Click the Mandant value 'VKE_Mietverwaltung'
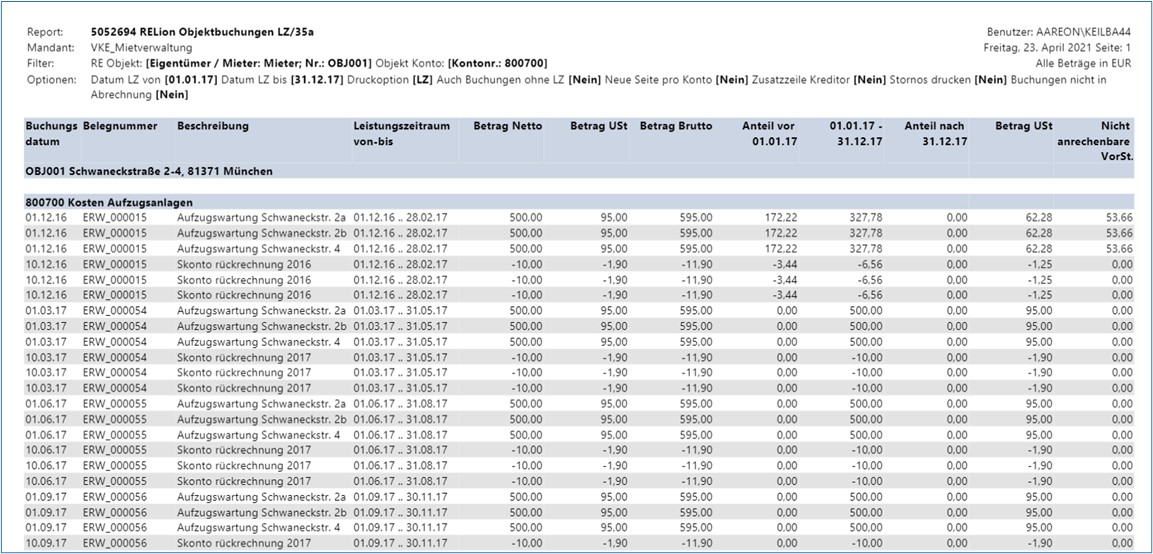Viewport: 1153px width, 554px height. [141, 47]
